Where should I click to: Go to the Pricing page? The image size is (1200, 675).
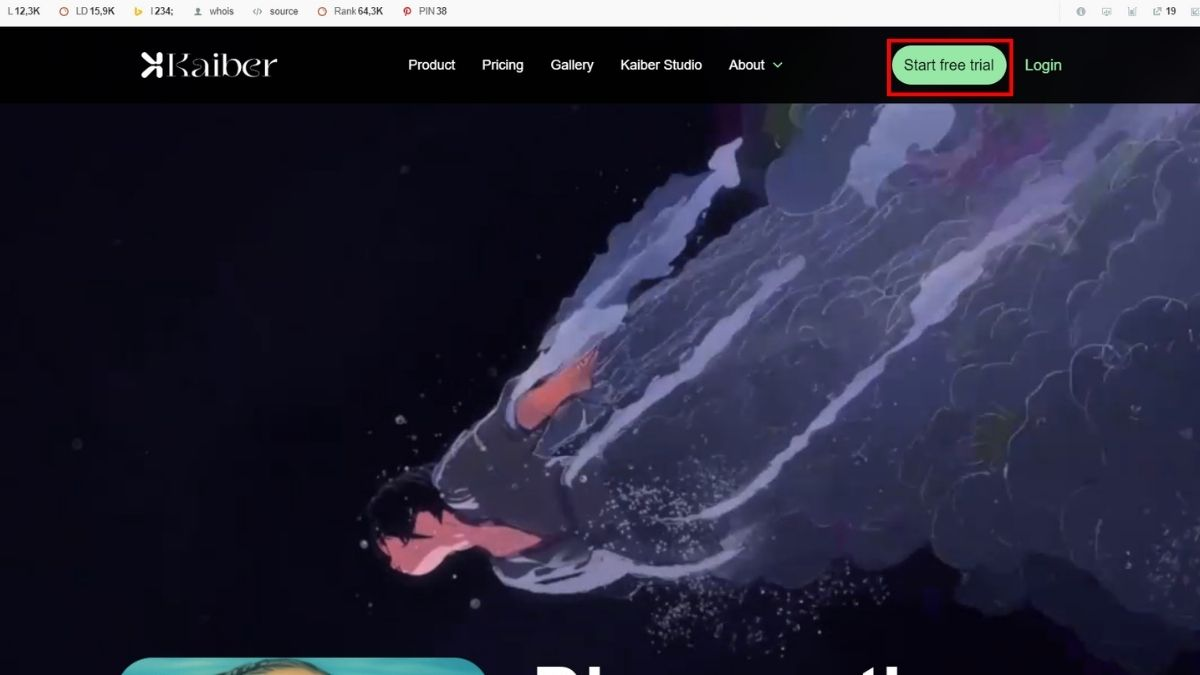tap(502, 65)
